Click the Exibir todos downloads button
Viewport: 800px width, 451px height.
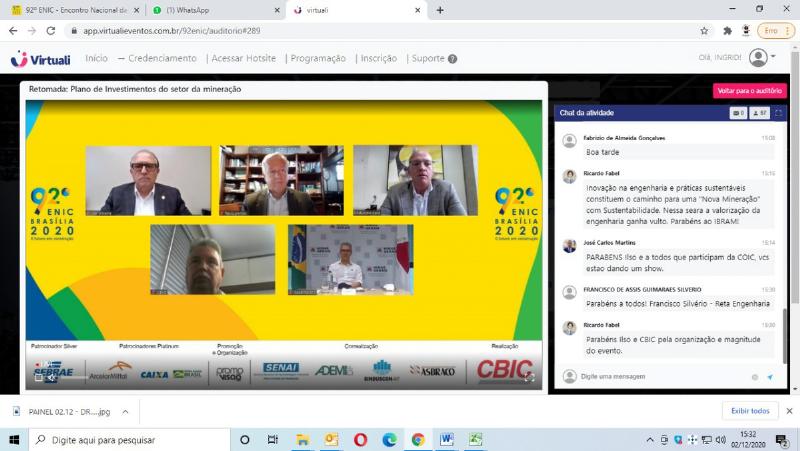point(750,411)
